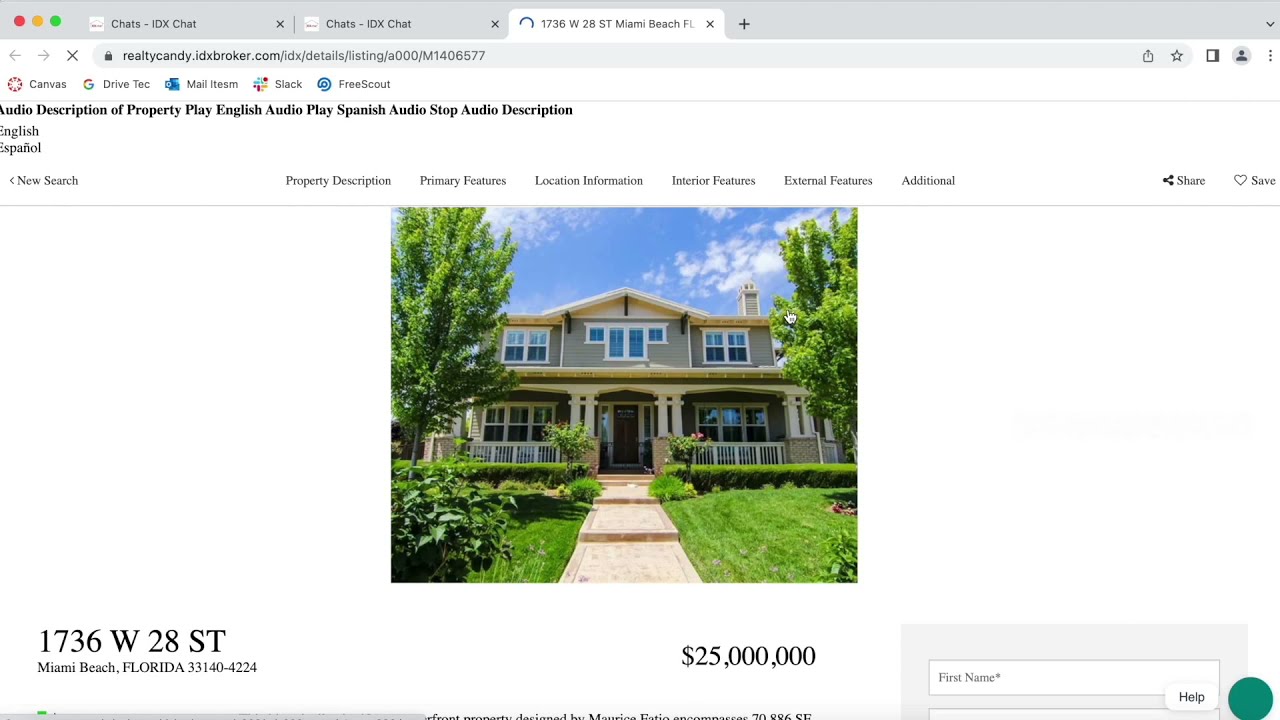Expand tab search chevron

1270,24
